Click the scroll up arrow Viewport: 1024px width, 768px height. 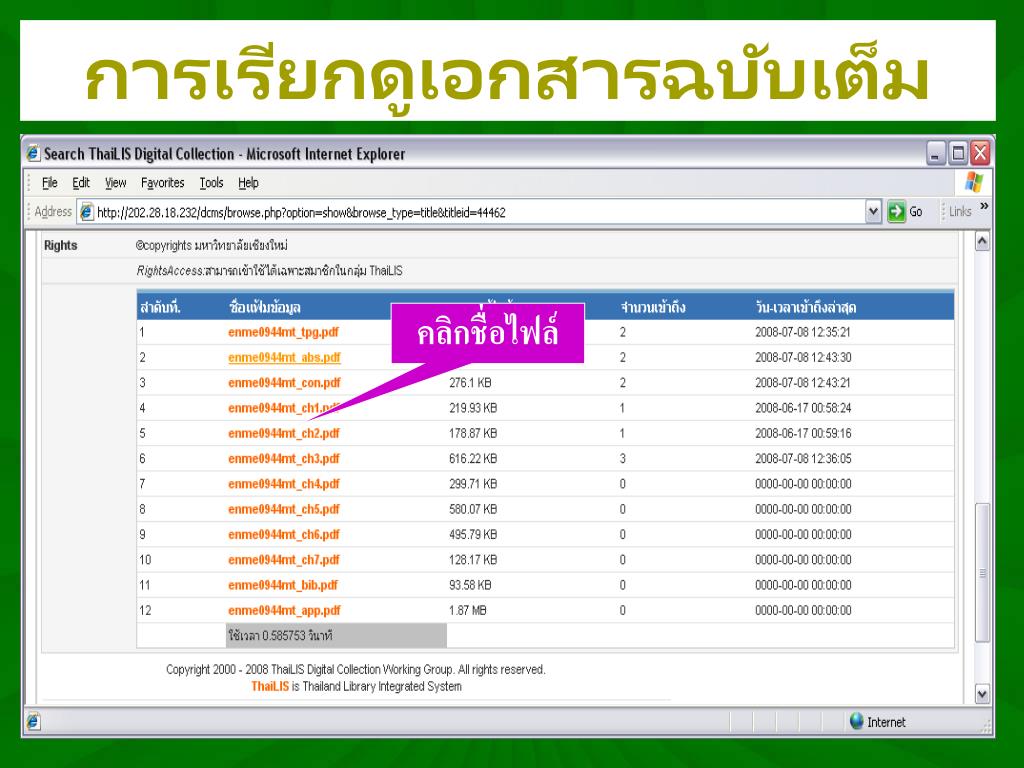[x=982, y=242]
